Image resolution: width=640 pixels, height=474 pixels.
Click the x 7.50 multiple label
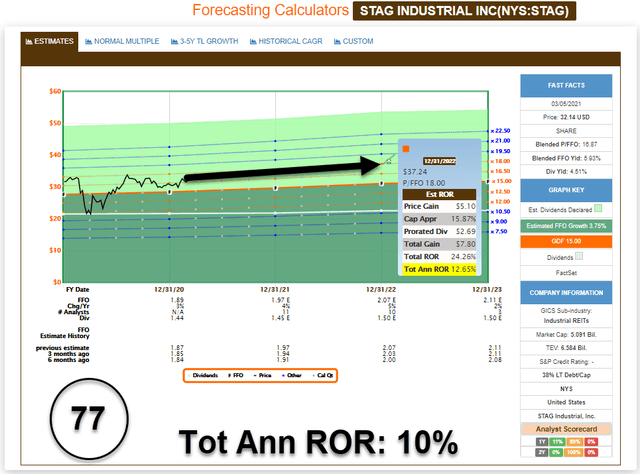[499, 231]
